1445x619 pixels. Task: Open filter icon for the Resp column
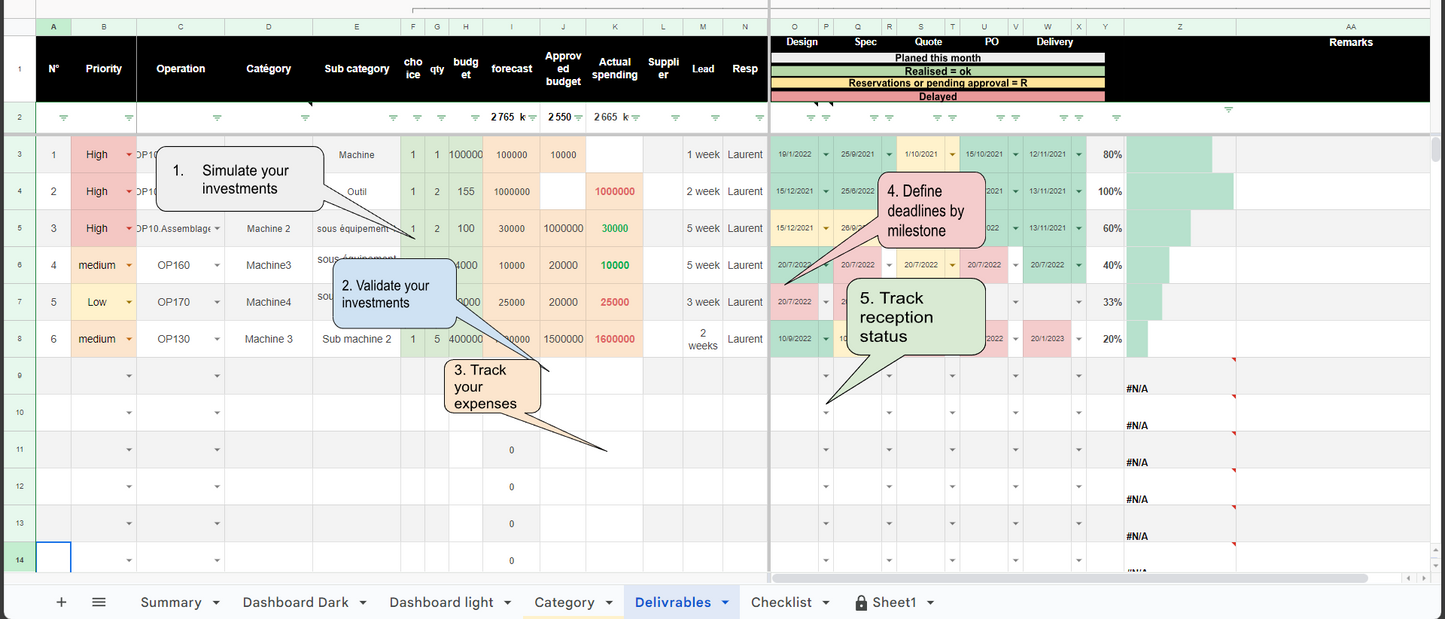[x=759, y=118]
